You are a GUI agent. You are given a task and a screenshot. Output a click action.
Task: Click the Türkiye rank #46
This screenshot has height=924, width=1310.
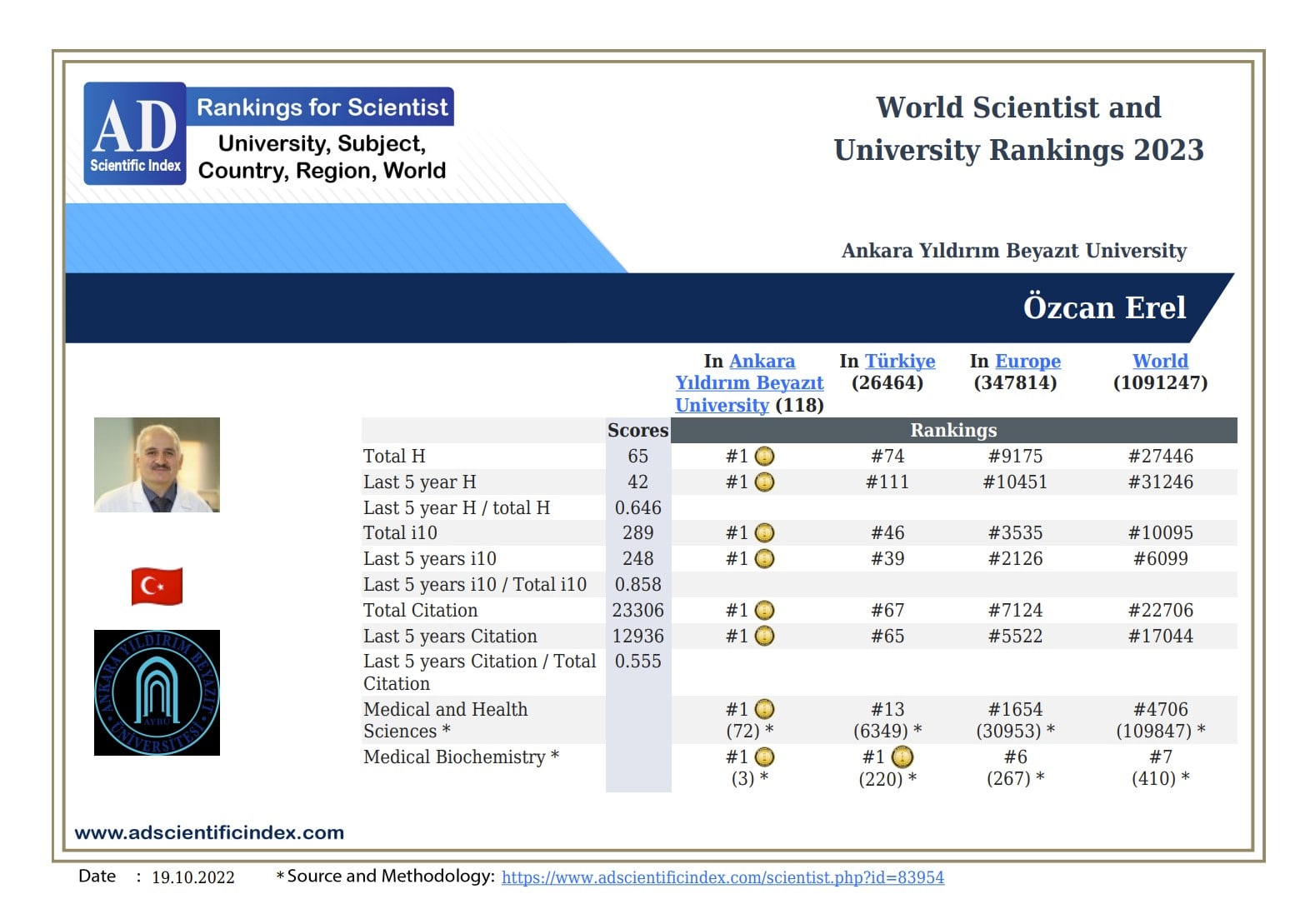(x=887, y=533)
